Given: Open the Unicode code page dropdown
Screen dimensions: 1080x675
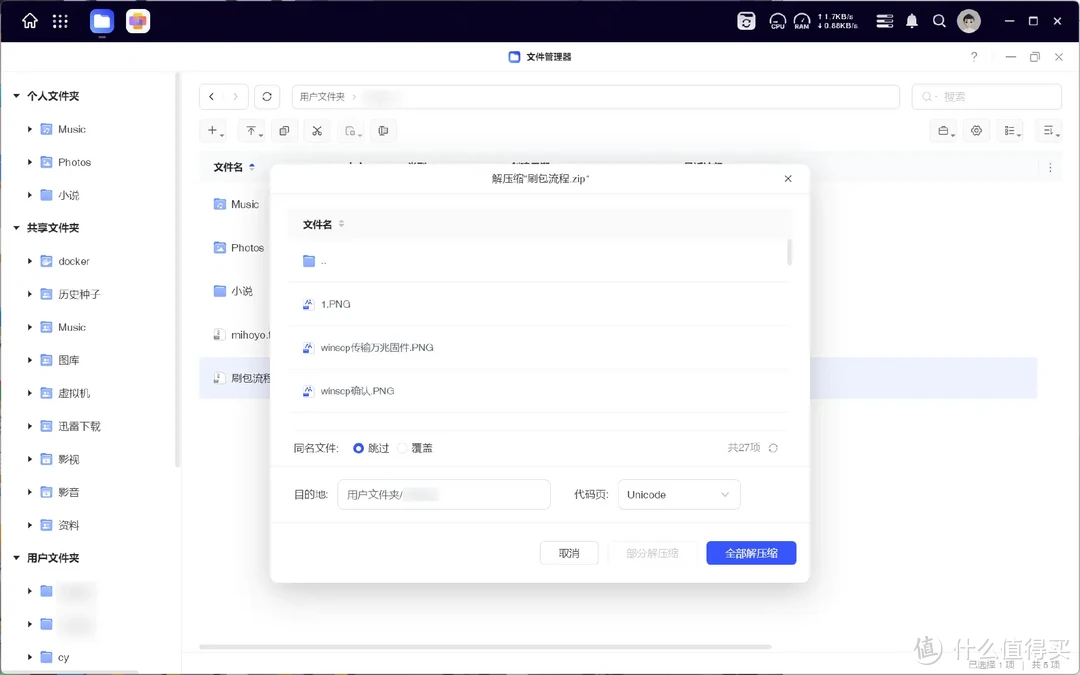Looking at the screenshot, I should click(678, 495).
